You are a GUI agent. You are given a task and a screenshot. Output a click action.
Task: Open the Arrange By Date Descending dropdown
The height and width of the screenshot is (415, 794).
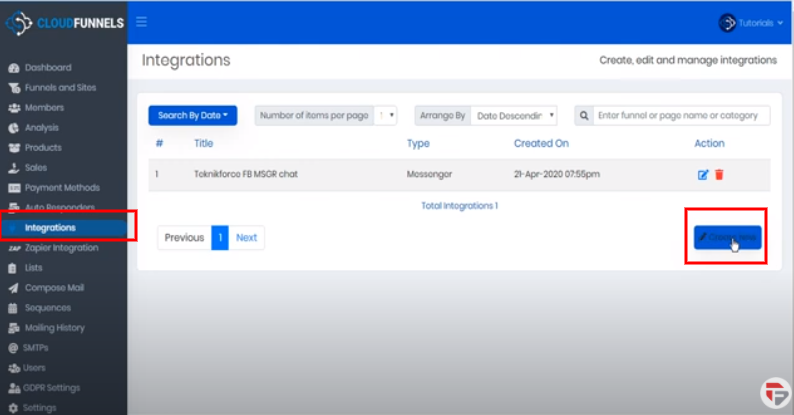coord(513,116)
